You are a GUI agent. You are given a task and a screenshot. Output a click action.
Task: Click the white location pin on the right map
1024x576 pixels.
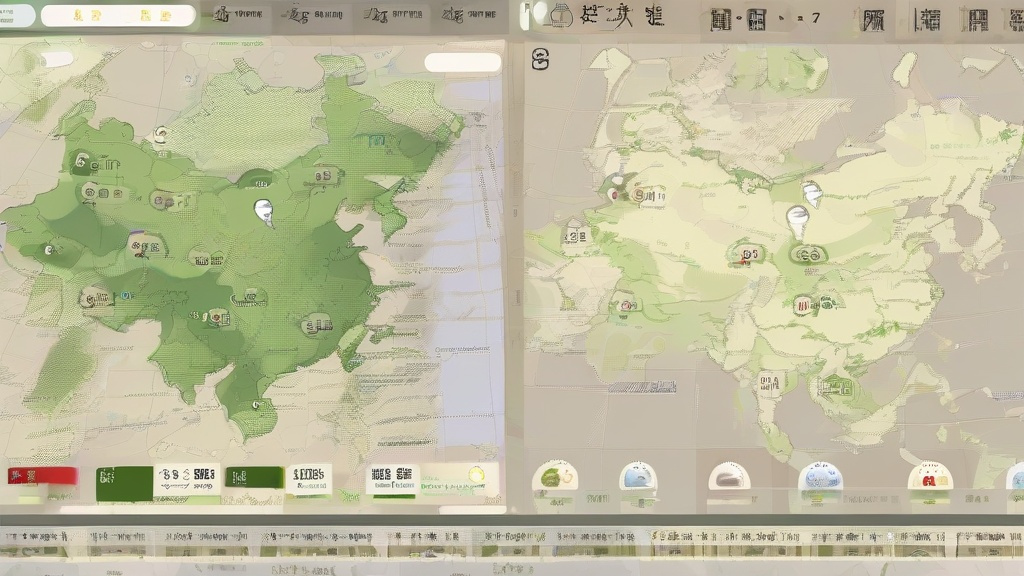click(810, 194)
